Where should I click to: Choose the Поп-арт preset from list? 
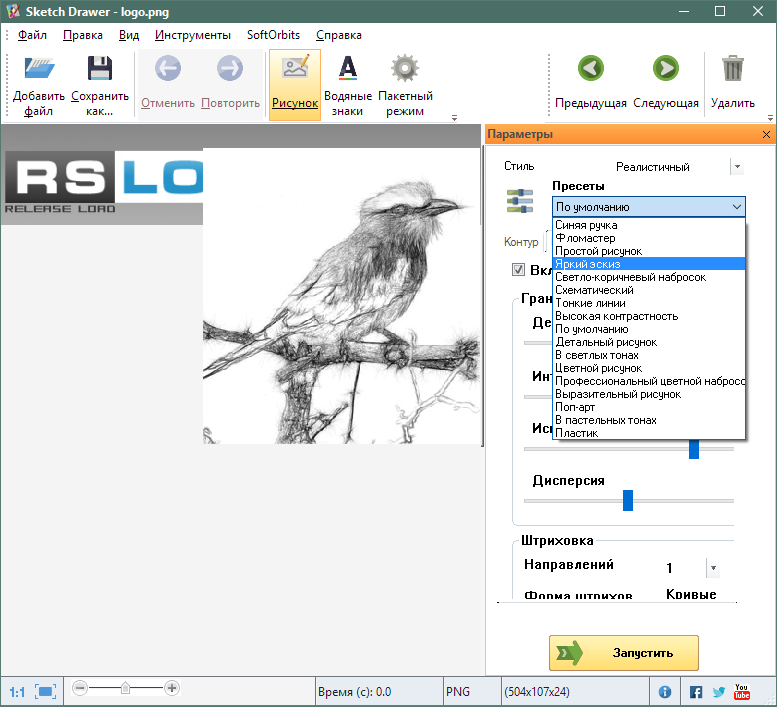(x=574, y=407)
